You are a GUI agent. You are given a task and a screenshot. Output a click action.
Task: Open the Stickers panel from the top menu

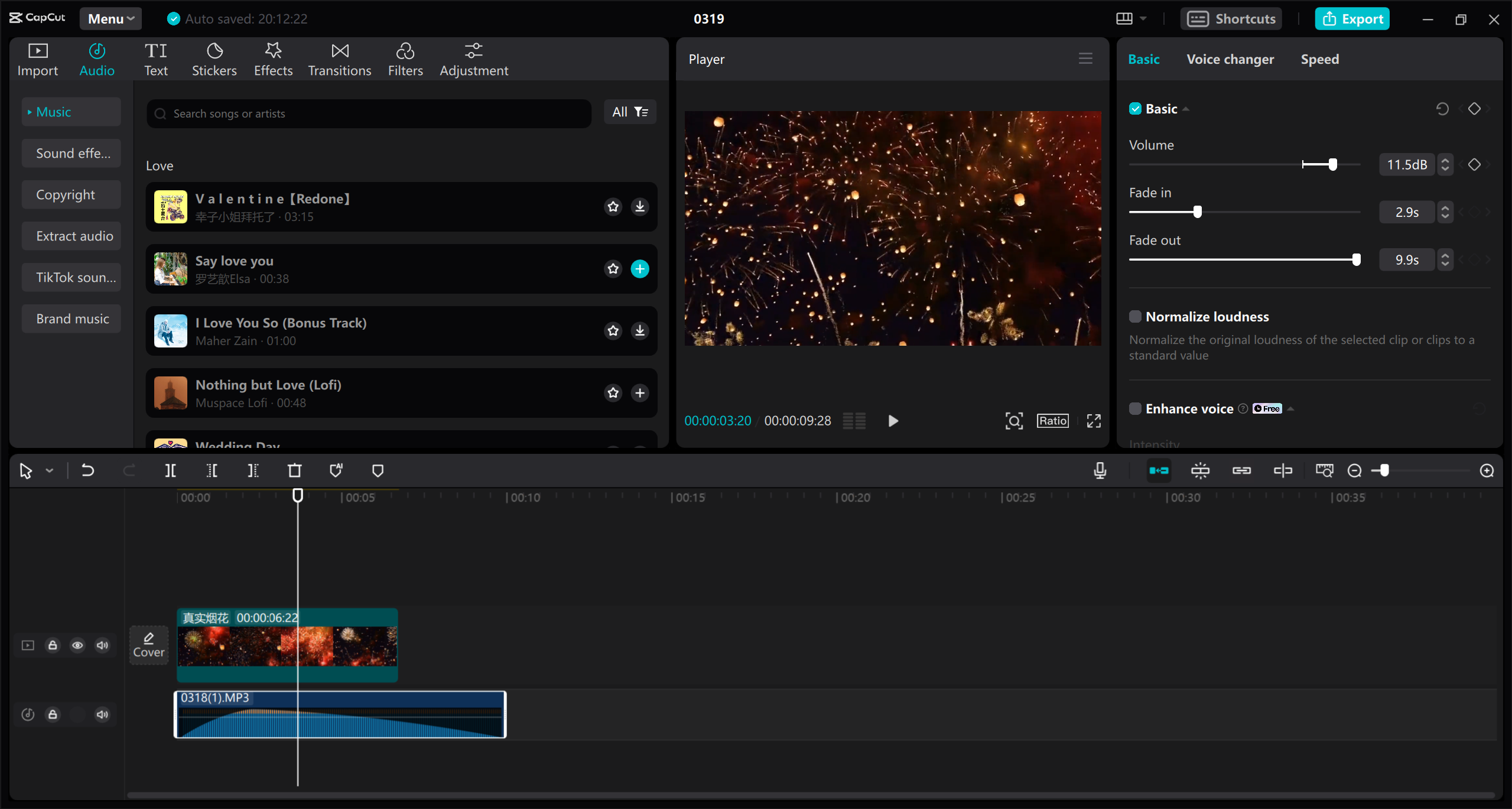point(214,59)
